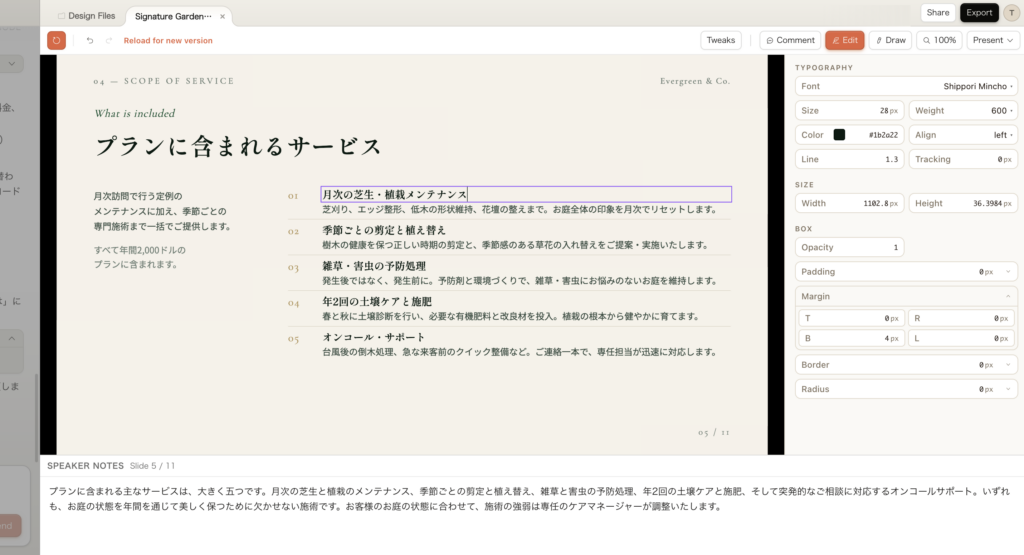Open the Align dropdown set to left
1024x555 pixels.
pos(963,135)
